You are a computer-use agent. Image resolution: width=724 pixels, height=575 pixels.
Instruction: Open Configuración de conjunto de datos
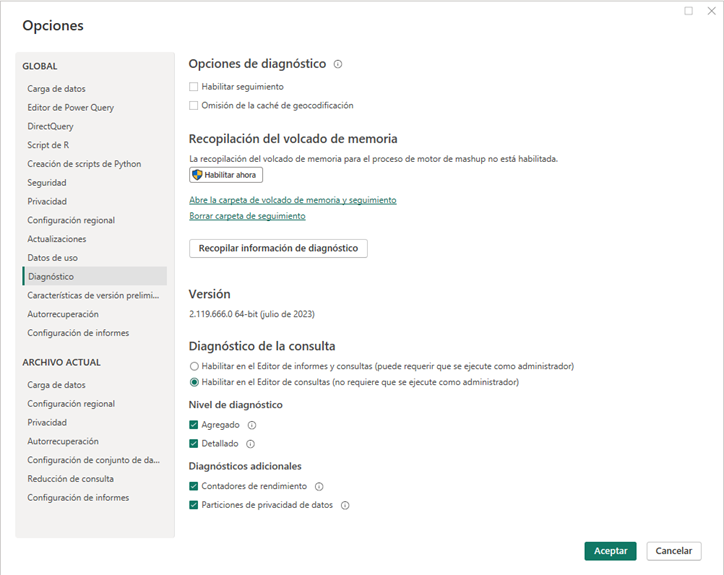tap(95, 460)
